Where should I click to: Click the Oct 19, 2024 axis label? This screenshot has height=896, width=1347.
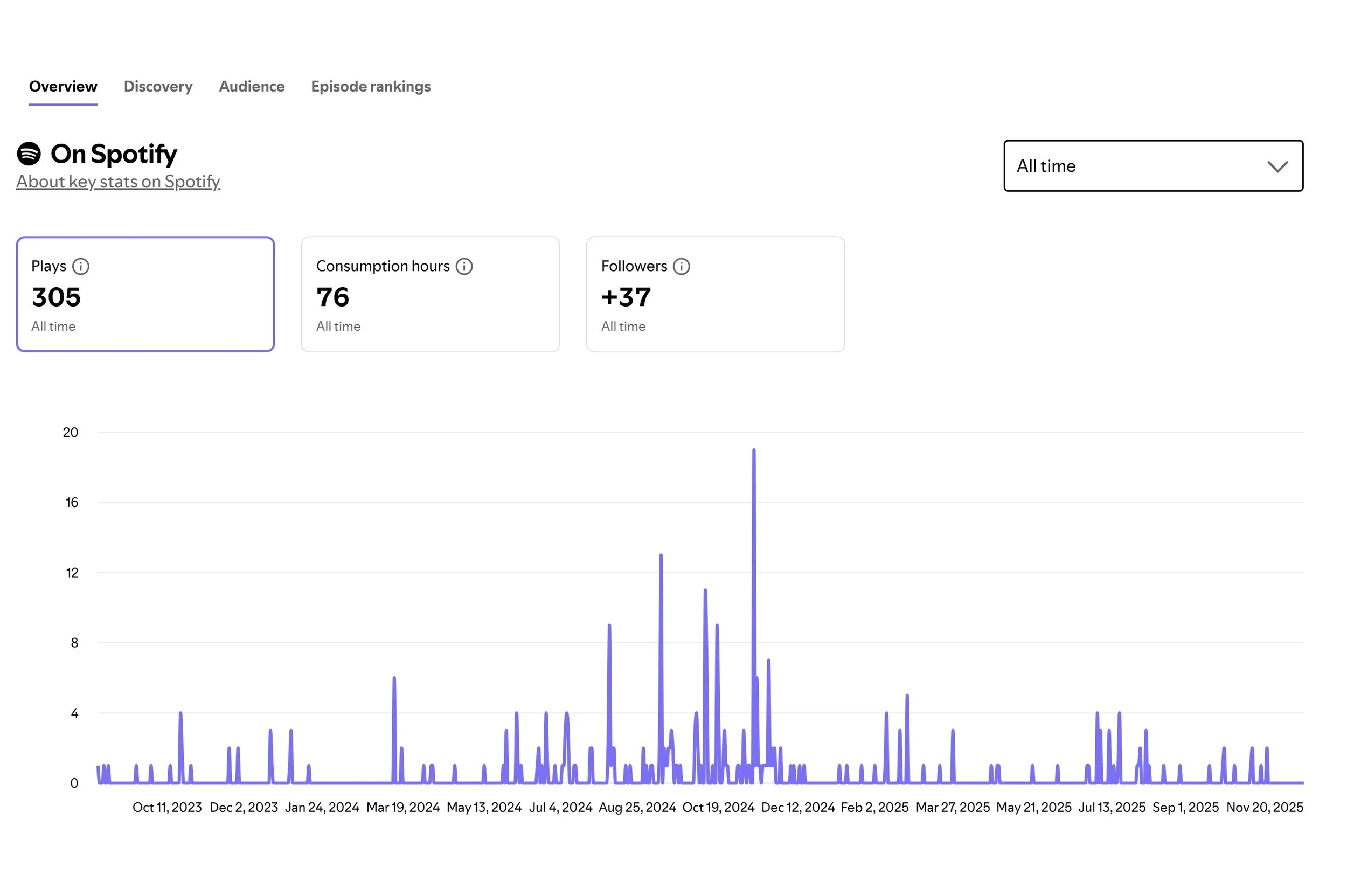point(718,808)
